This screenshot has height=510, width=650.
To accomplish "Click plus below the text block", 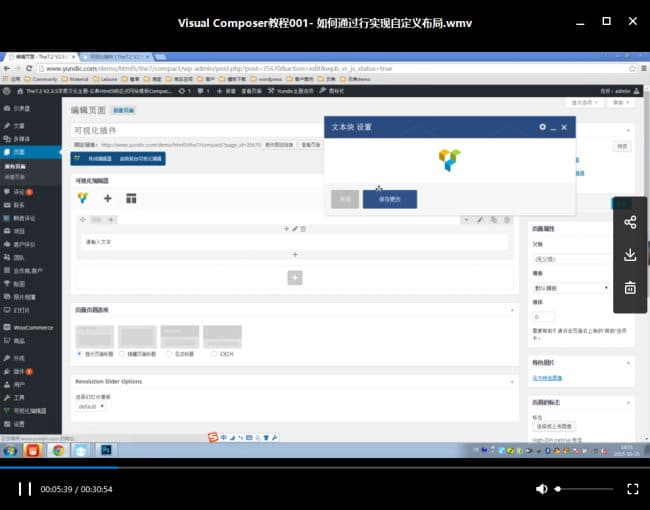I will 295,255.
